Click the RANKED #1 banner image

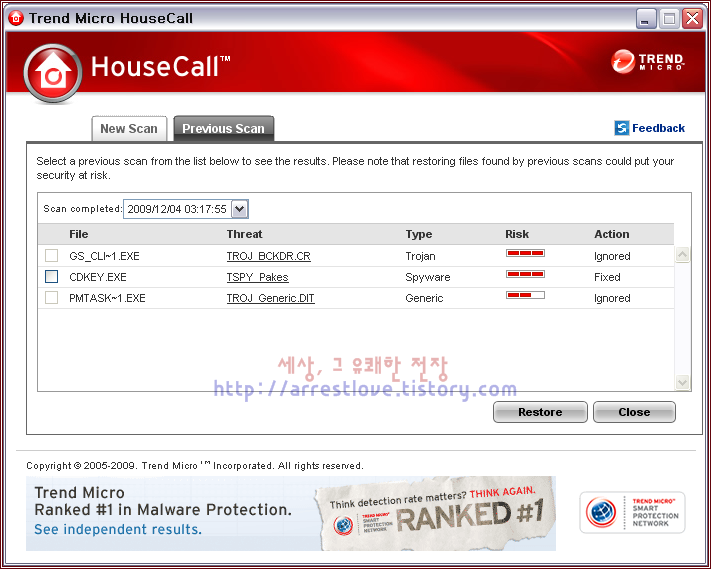tap(435, 513)
